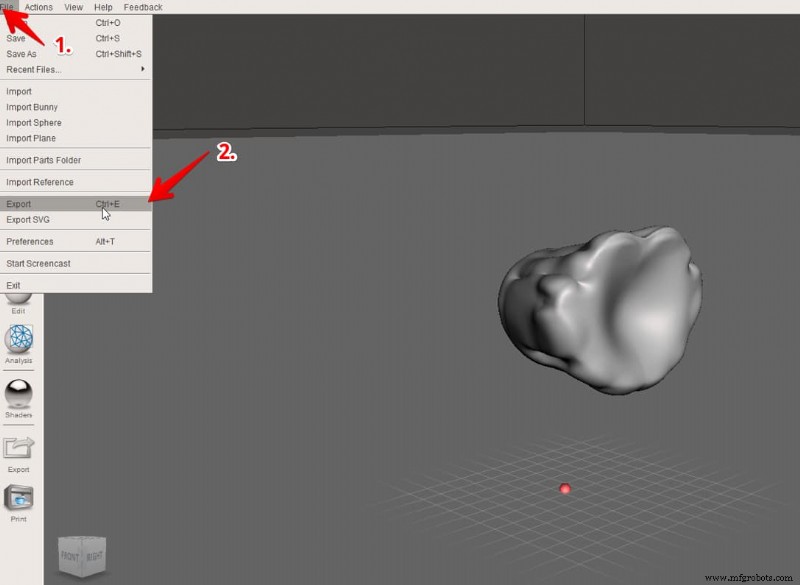Choose Import from the File menu
Image resolution: width=800 pixels, height=585 pixels.
point(76,91)
